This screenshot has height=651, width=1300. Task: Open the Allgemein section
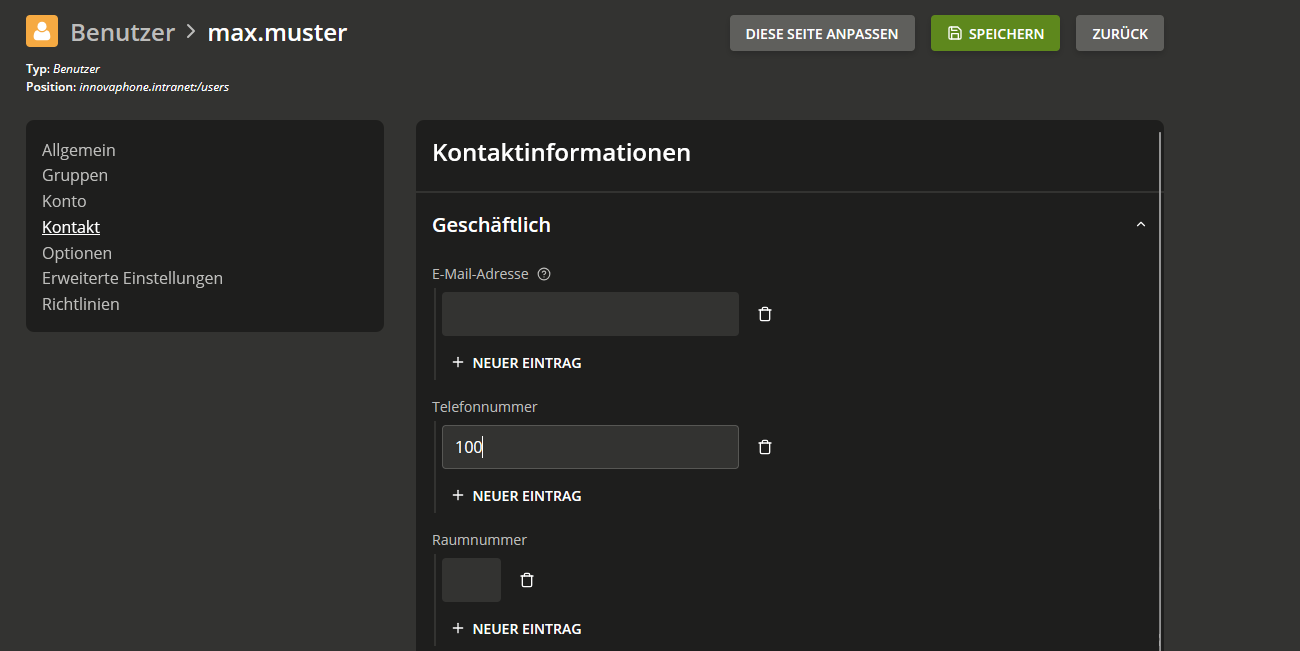(x=79, y=150)
